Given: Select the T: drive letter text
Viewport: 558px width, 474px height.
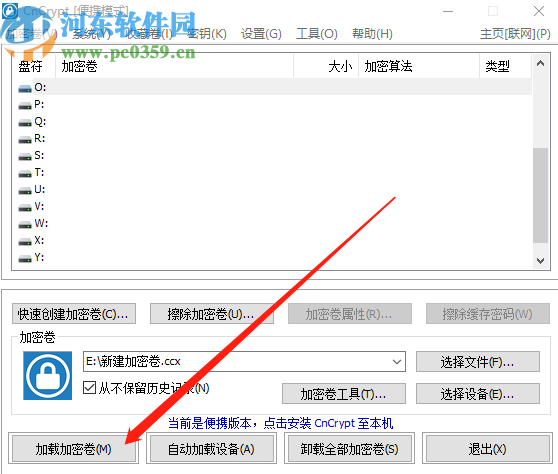Looking at the screenshot, I should (x=39, y=173).
